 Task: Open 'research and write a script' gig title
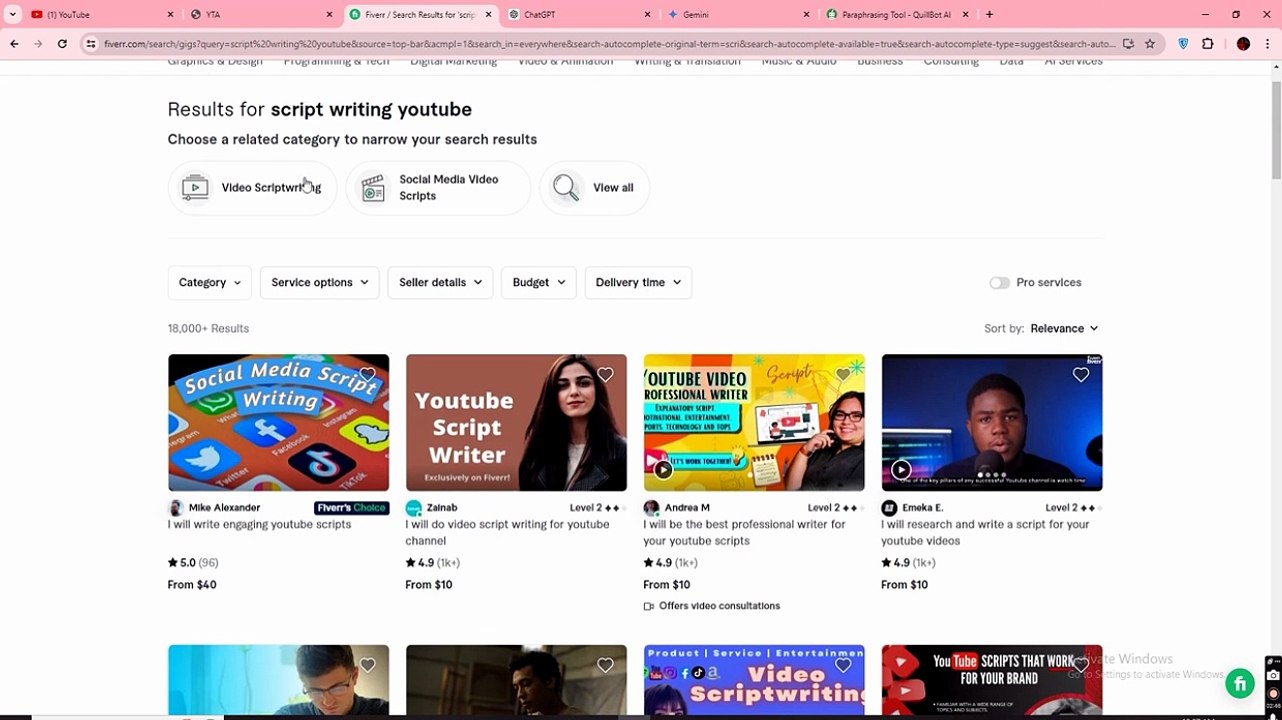985,533
